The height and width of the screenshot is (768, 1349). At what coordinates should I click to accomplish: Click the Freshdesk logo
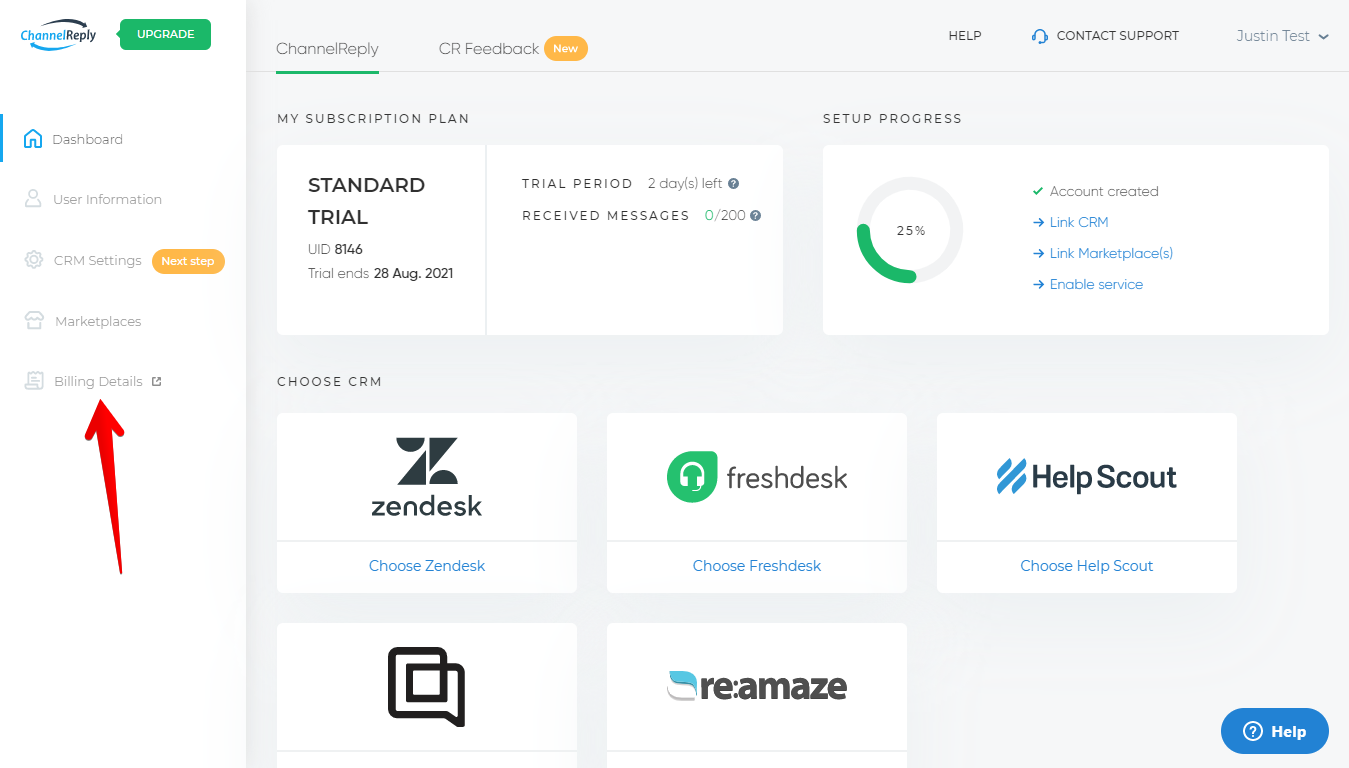coord(757,477)
